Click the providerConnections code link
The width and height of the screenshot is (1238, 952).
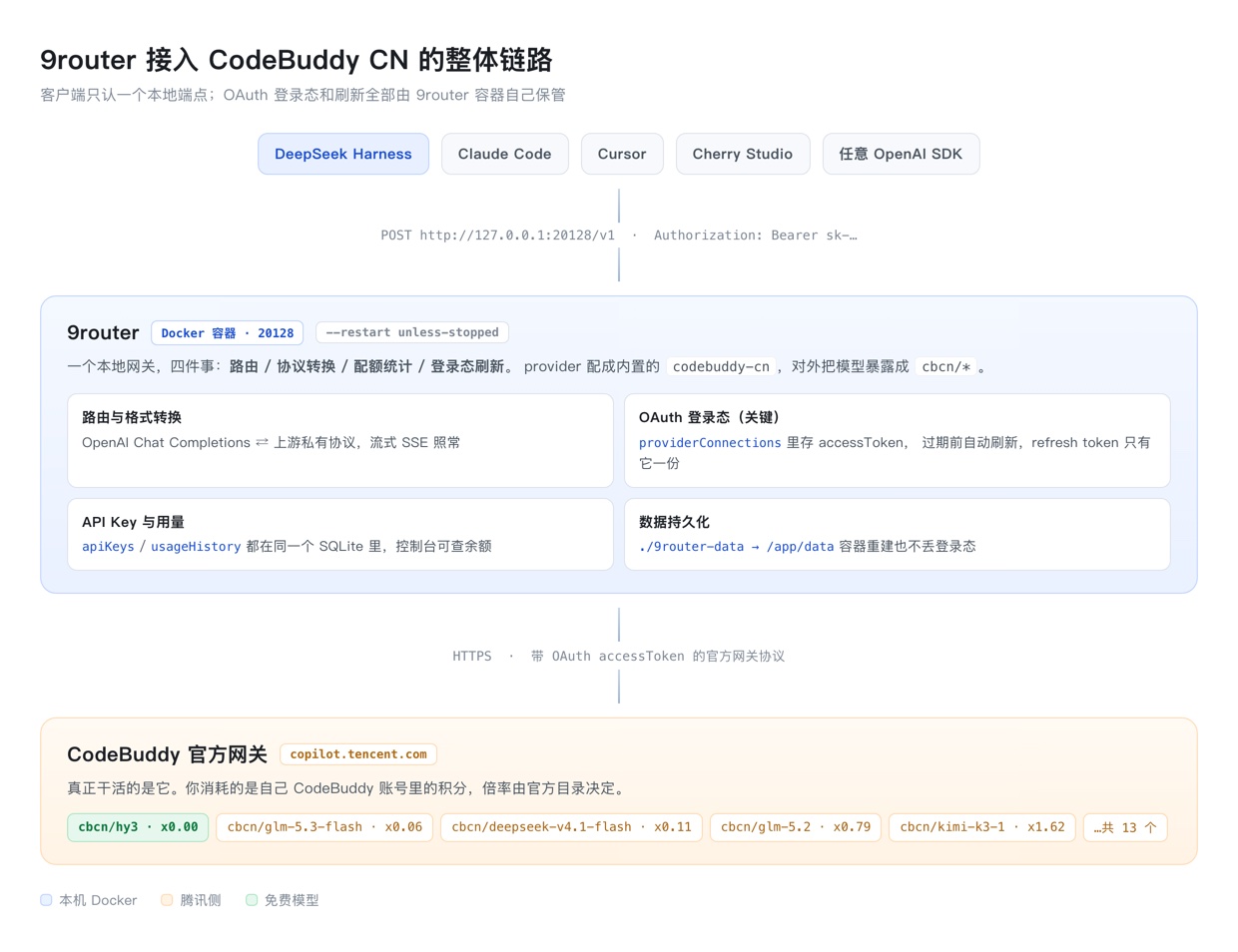(710, 442)
